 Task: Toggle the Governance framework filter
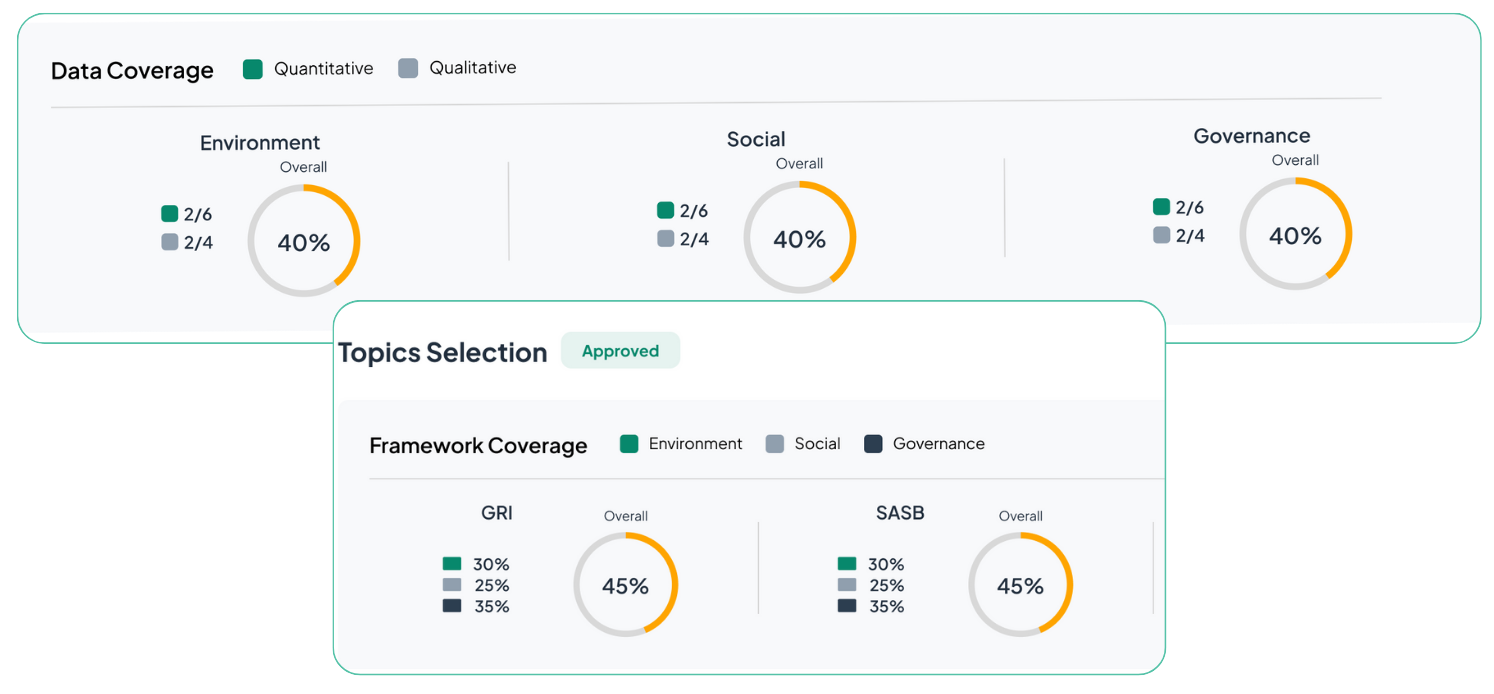[x=924, y=443]
